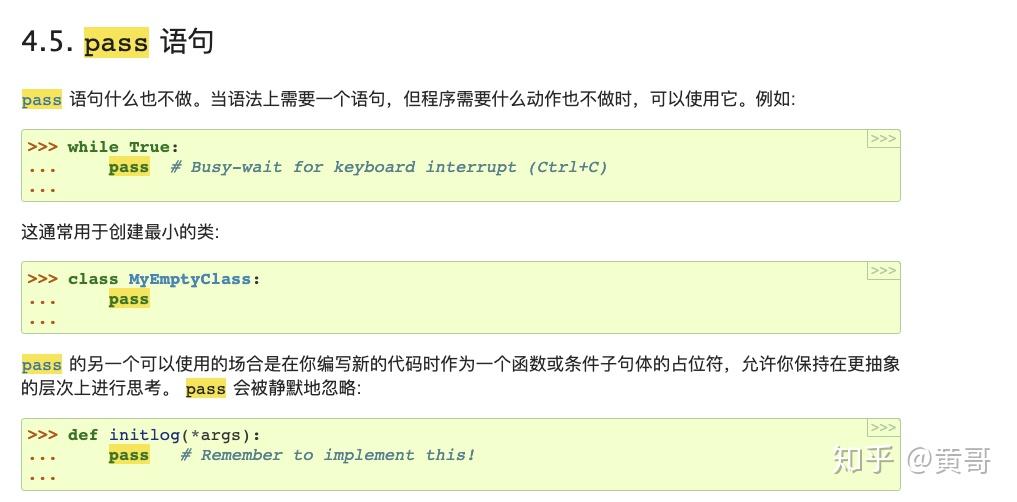Open the pass link starting the first paragraph
Image resolution: width=1017 pixels, height=502 pixels.
(x=42, y=100)
